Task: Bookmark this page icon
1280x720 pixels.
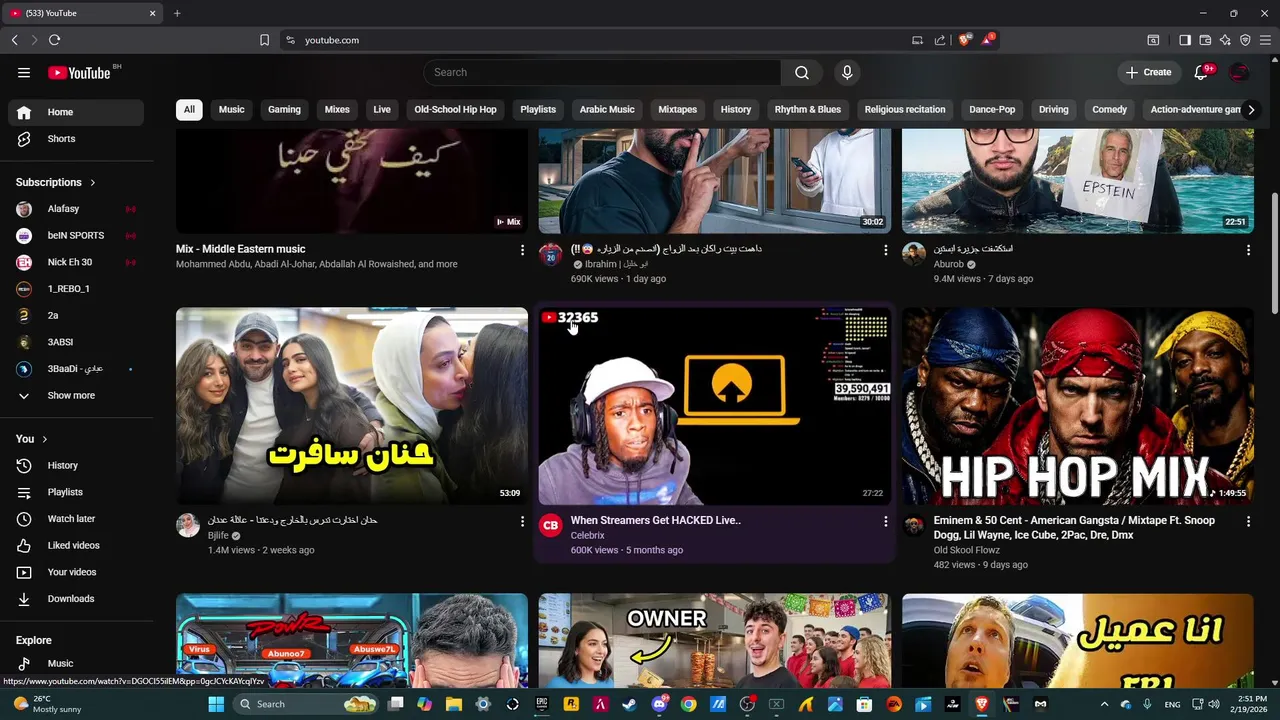Action: click(x=264, y=40)
